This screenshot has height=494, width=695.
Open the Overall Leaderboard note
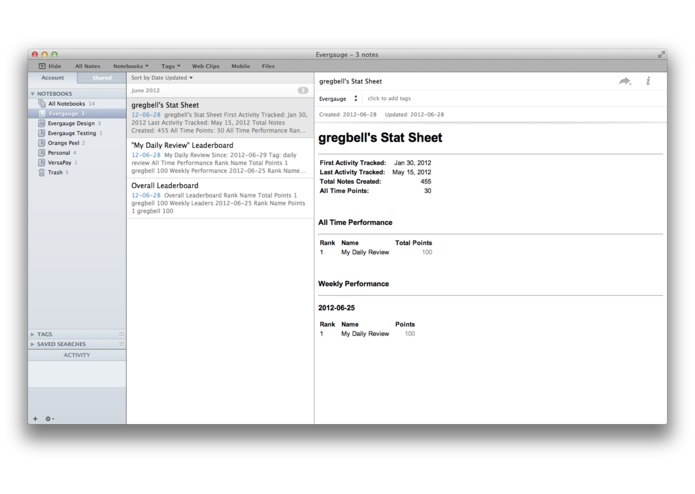[220, 198]
